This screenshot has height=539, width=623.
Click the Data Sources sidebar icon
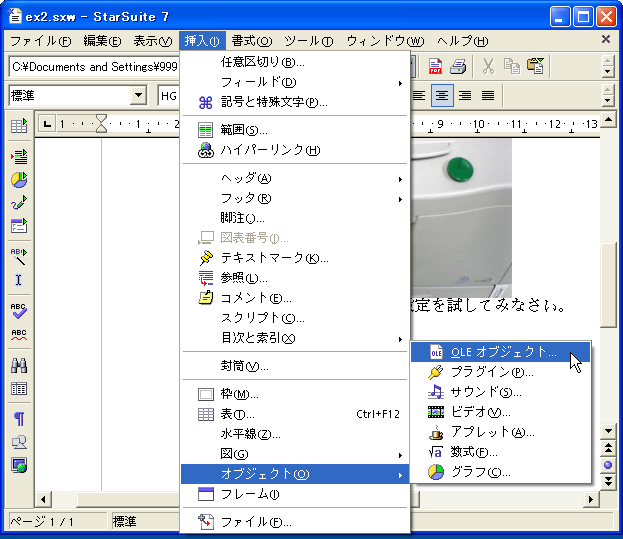[x=19, y=388]
